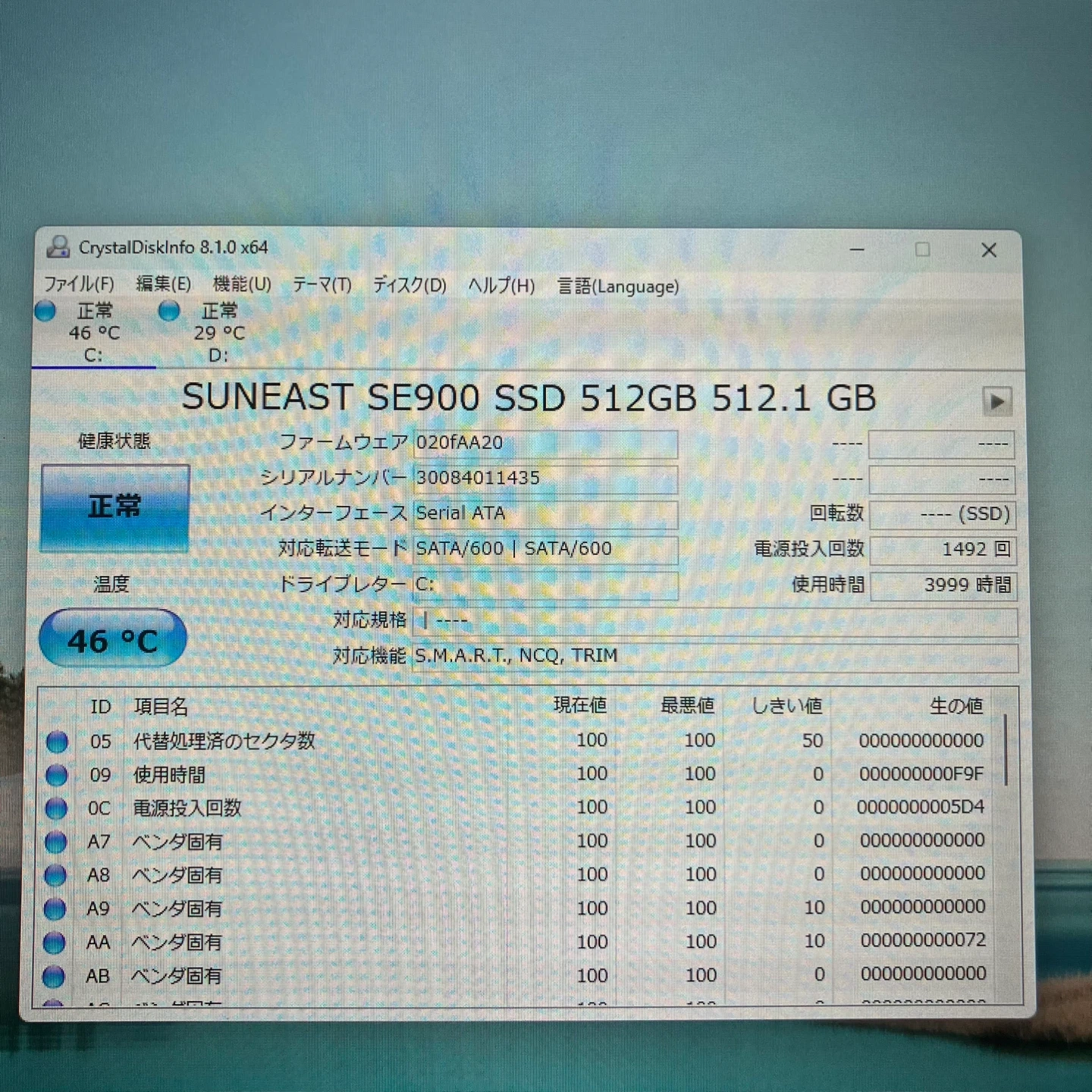Click status circle of attribute 0C
This screenshot has width=1092, height=1092.
click(x=56, y=808)
